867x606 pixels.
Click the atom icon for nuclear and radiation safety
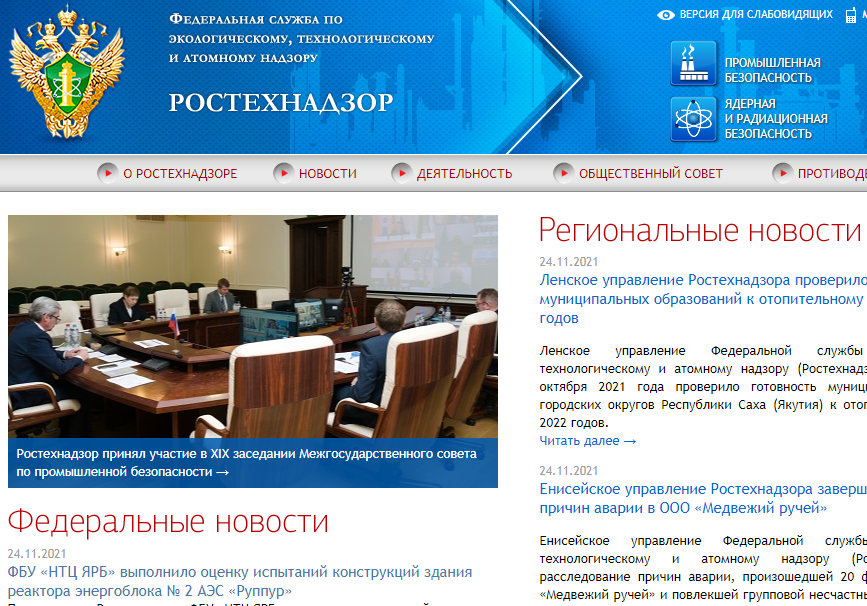(692, 117)
